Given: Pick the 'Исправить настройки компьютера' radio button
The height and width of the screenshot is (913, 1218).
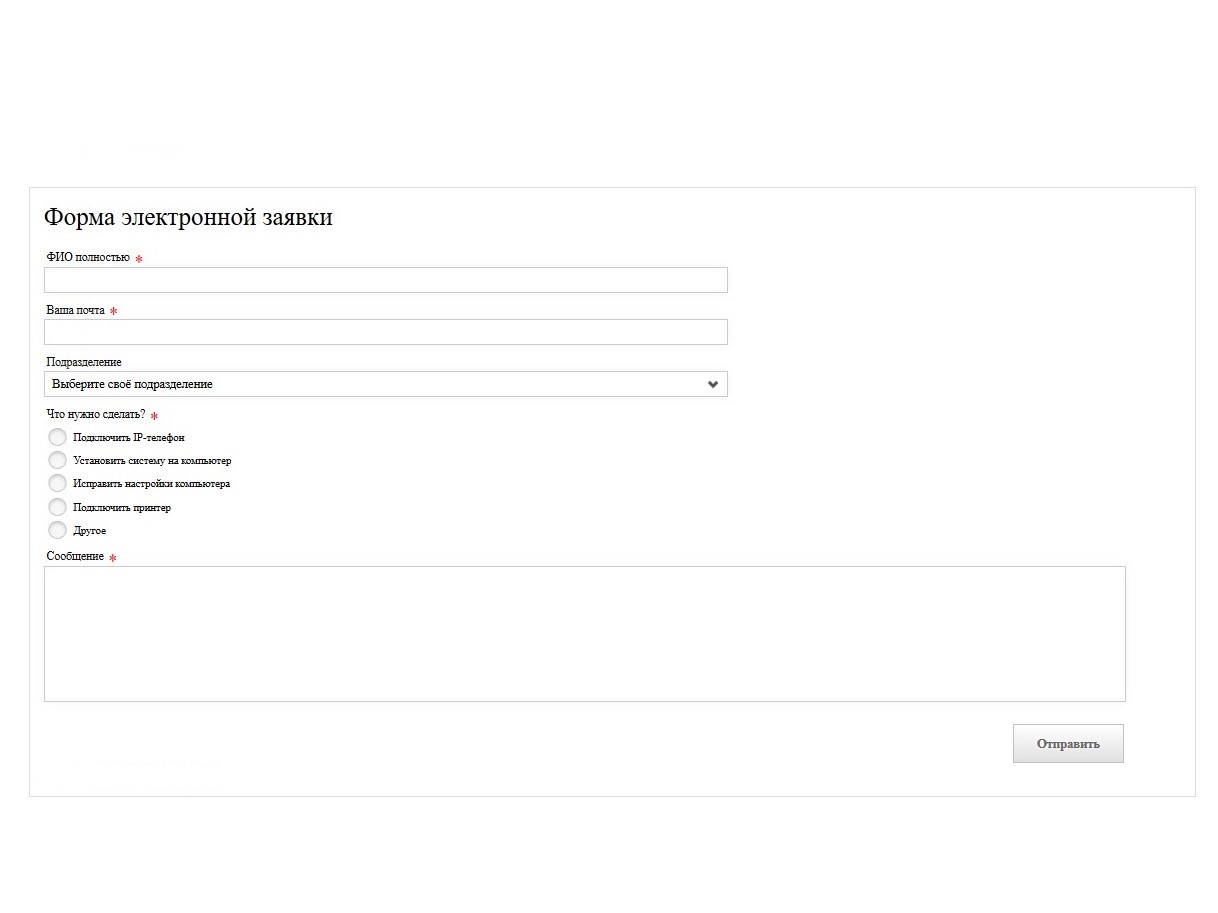Looking at the screenshot, I should coord(57,483).
